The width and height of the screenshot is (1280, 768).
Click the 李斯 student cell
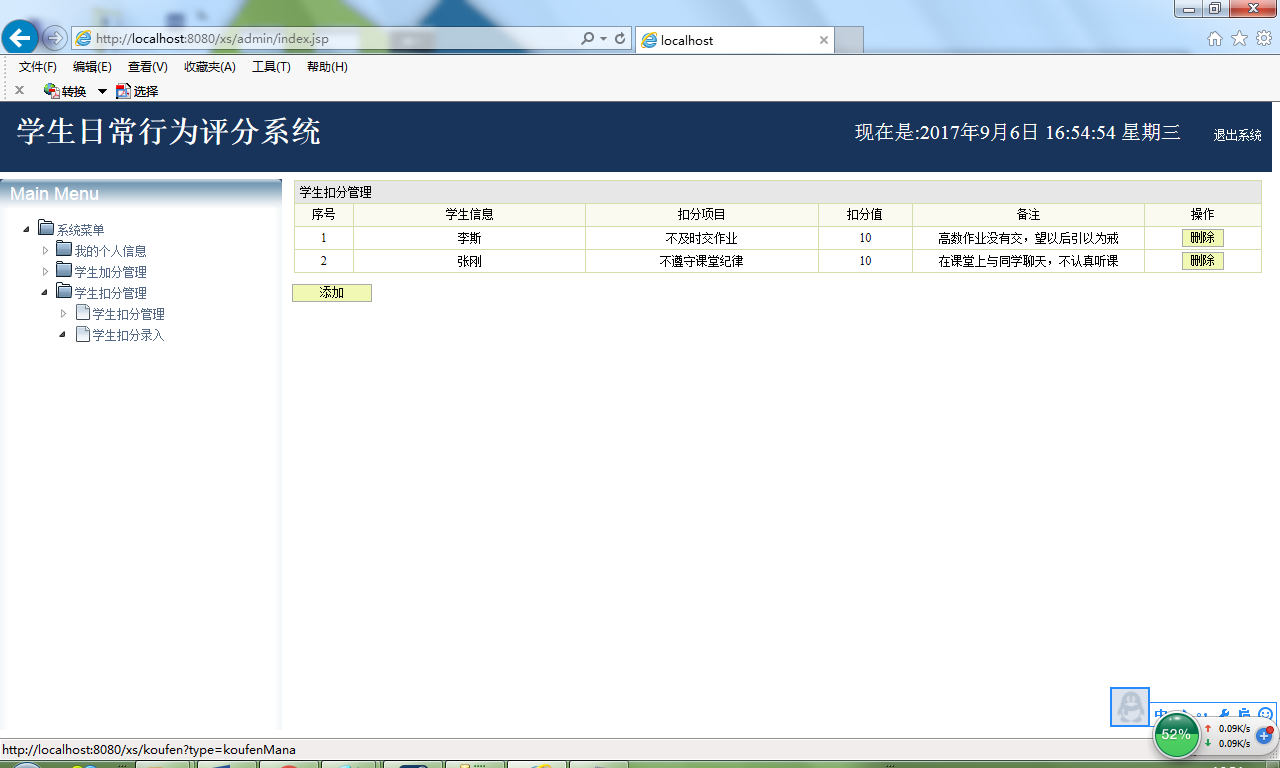pyautogui.click(x=469, y=238)
